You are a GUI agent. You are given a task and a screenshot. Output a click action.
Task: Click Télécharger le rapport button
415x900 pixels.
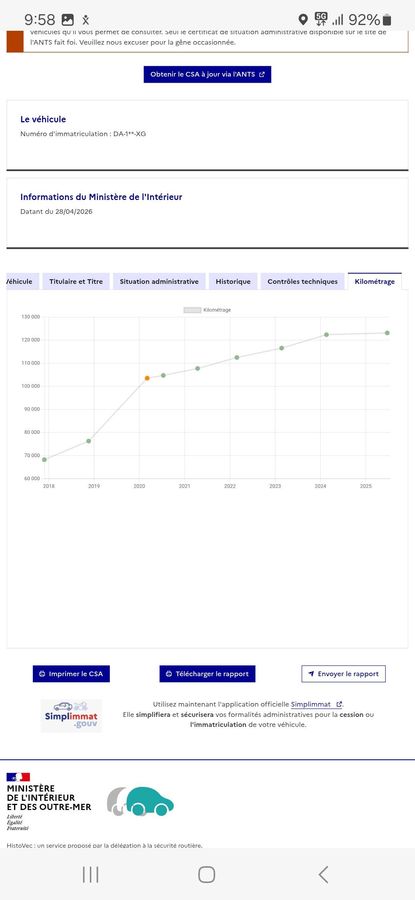pyautogui.click(x=207, y=674)
